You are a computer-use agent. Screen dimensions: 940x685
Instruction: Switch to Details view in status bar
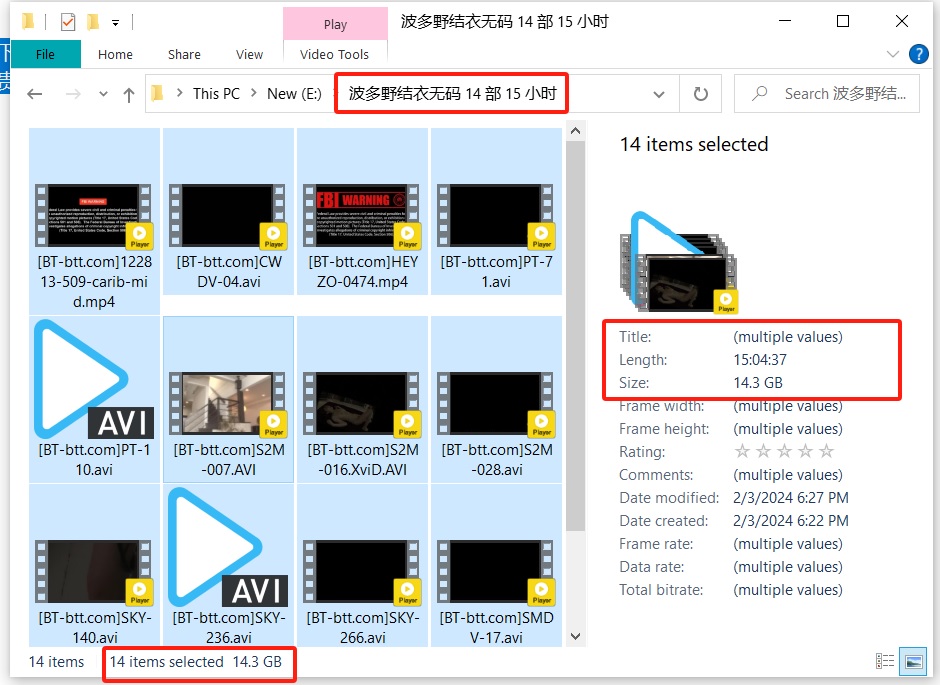click(x=885, y=661)
